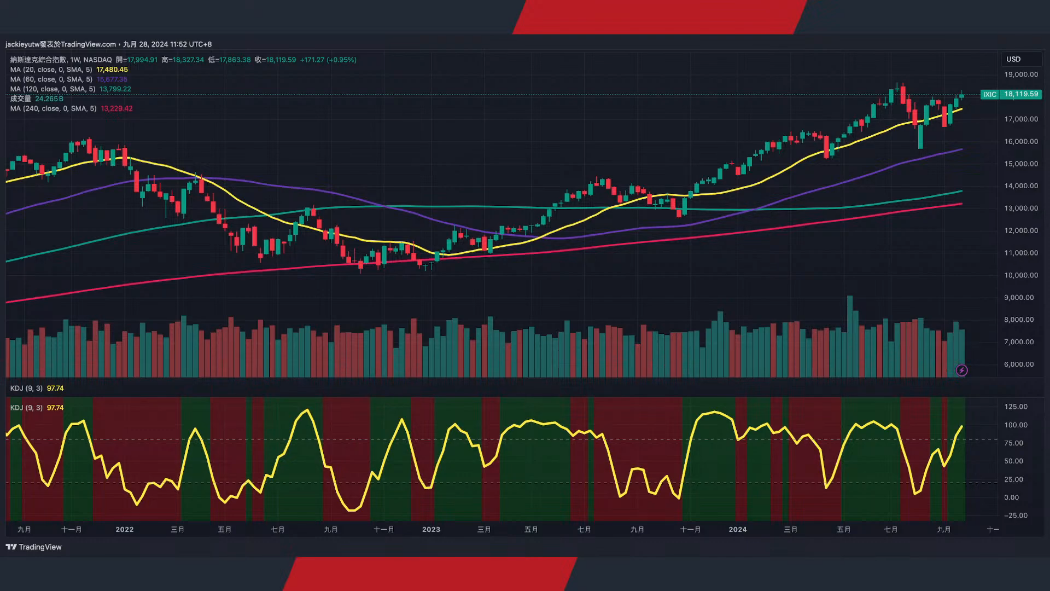Image resolution: width=1050 pixels, height=591 pixels.
Task: Click the purple lightning bolt icon
Action: pos(962,370)
